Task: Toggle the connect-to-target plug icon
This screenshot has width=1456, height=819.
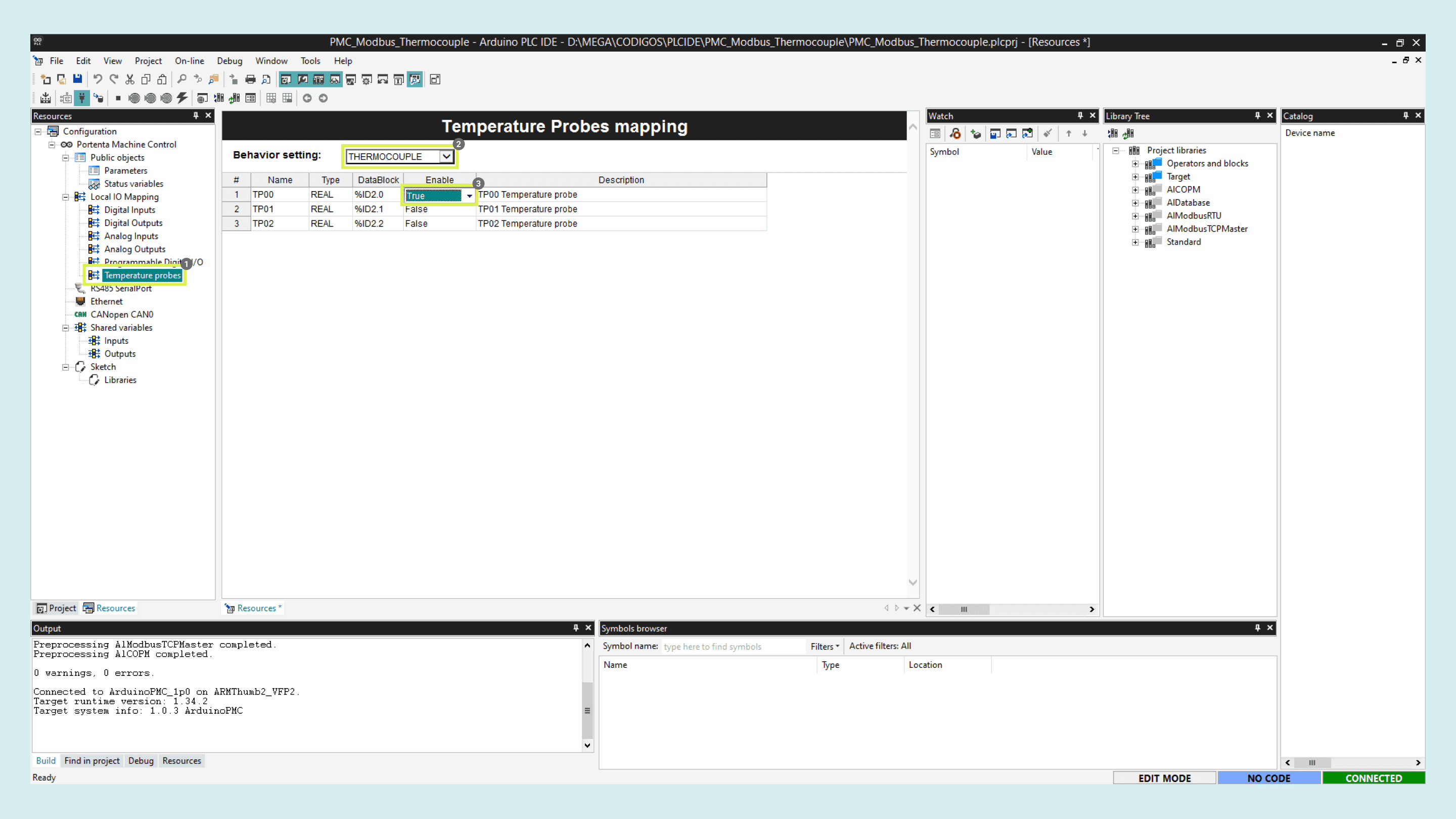Action: 82,99
